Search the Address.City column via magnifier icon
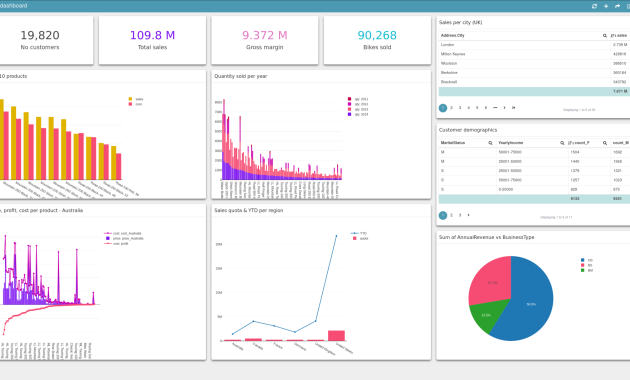Image resolution: width=630 pixels, height=380 pixels. click(604, 36)
